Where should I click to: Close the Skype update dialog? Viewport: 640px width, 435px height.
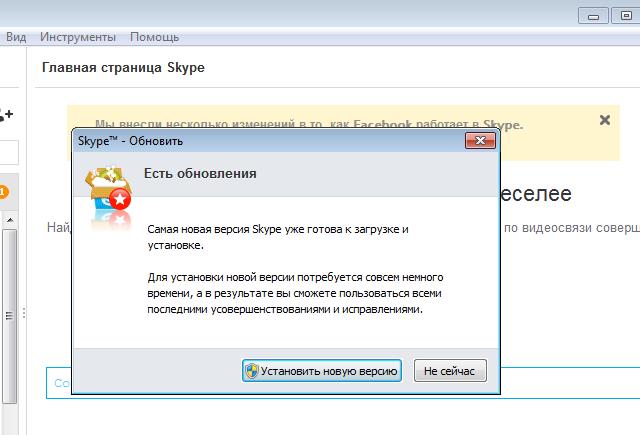483,141
